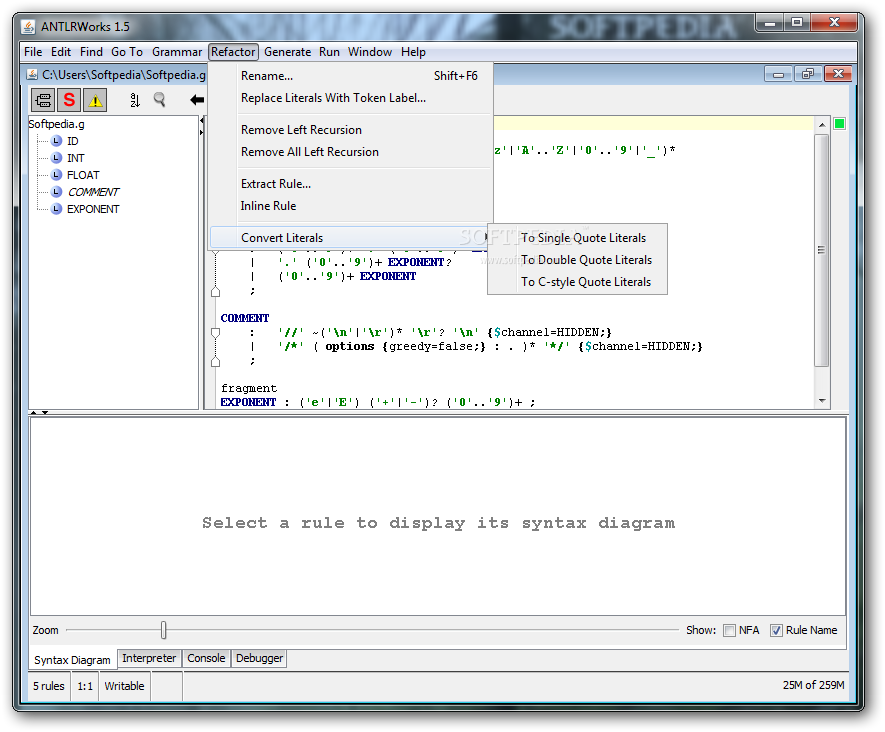Image resolution: width=885 pixels, height=732 pixels.
Task: Click the 5 rules status entry
Action: click(x=49, y=686)
